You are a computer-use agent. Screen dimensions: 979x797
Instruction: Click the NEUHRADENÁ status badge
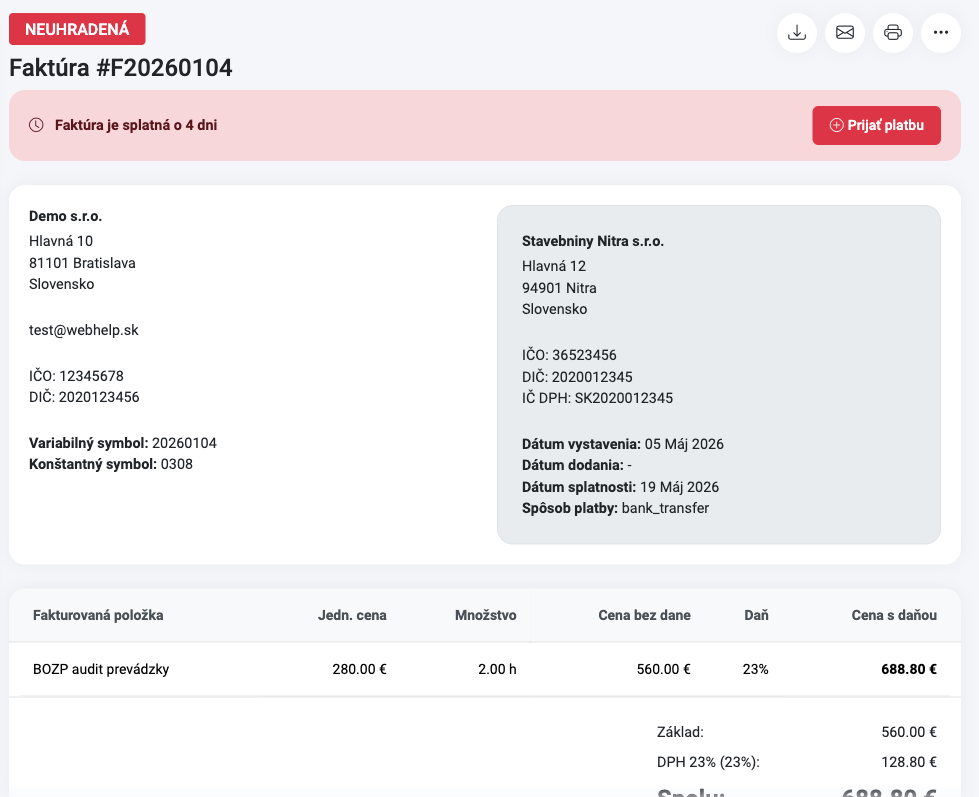click(x=77, y=29)
